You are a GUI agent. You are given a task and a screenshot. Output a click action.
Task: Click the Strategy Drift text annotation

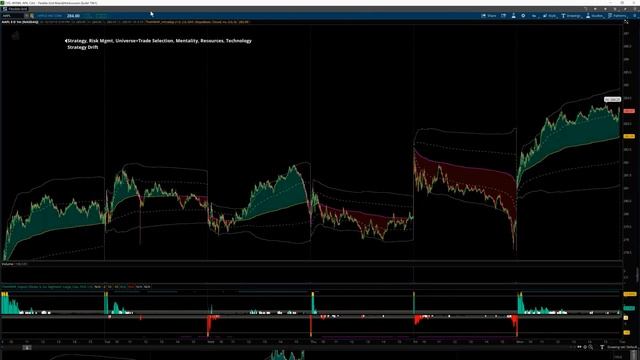tap(83, 47)
